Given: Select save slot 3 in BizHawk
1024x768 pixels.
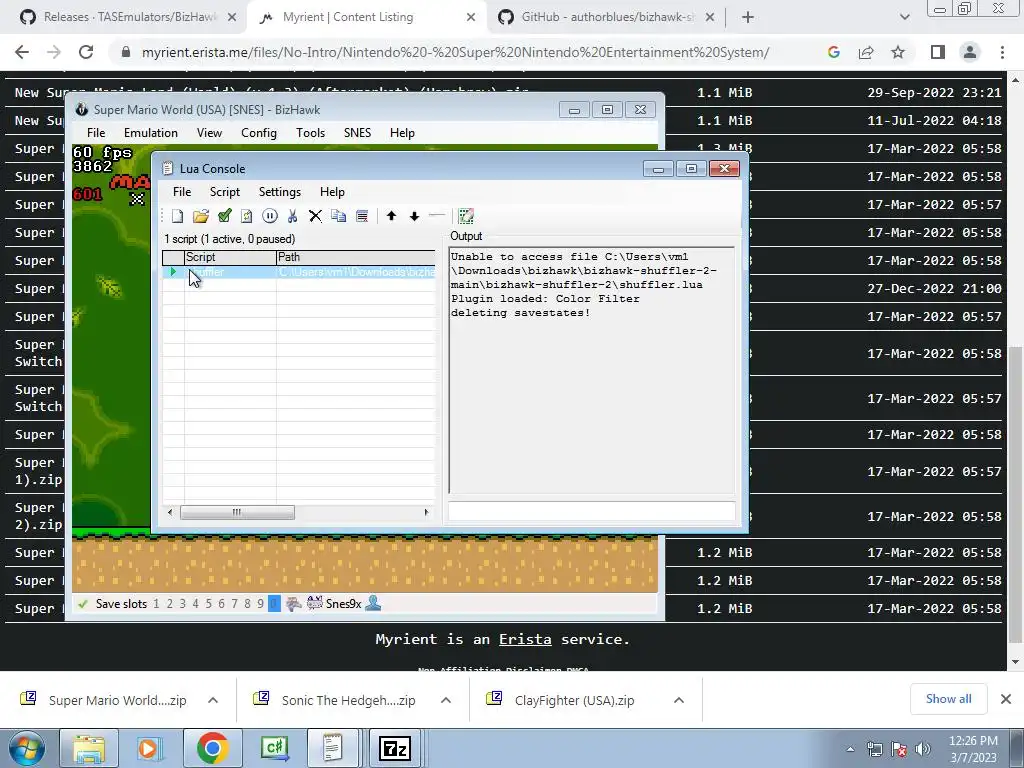Looking at the screenshot, I should (182, 604).
